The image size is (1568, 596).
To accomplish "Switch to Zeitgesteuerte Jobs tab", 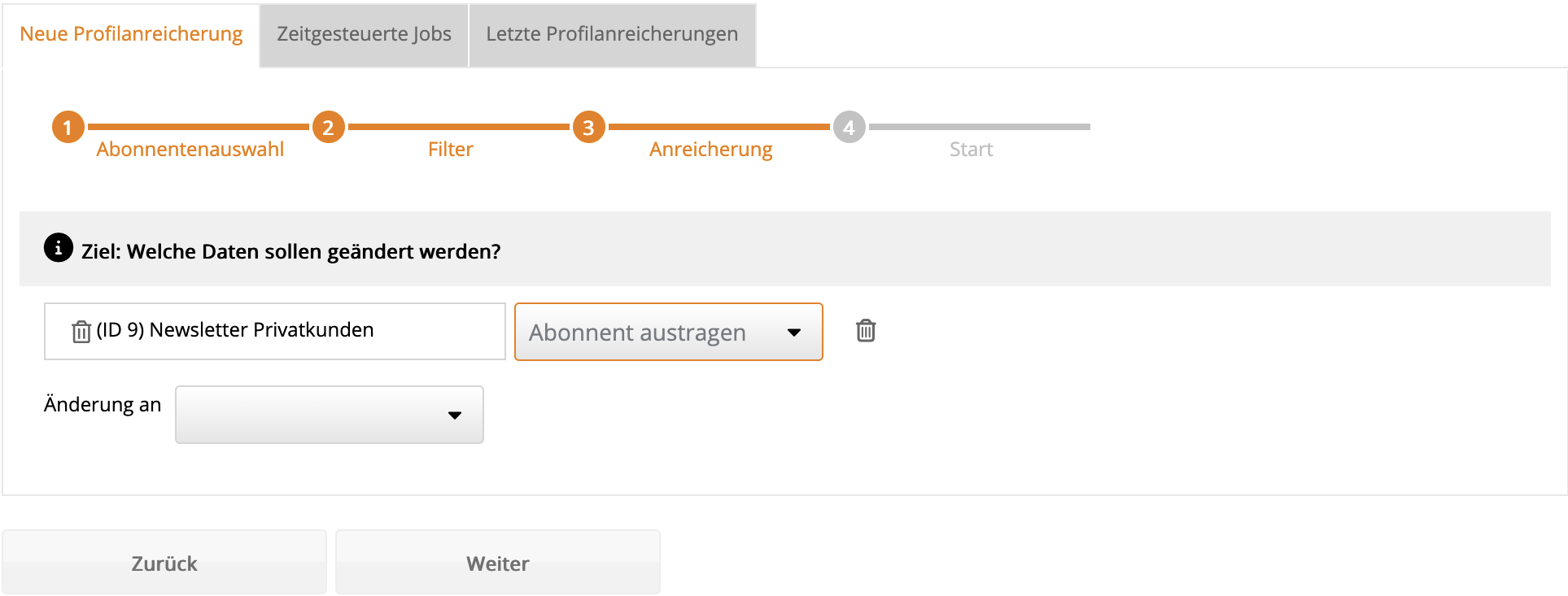I will pyautogui.click(x=364, y=34).
